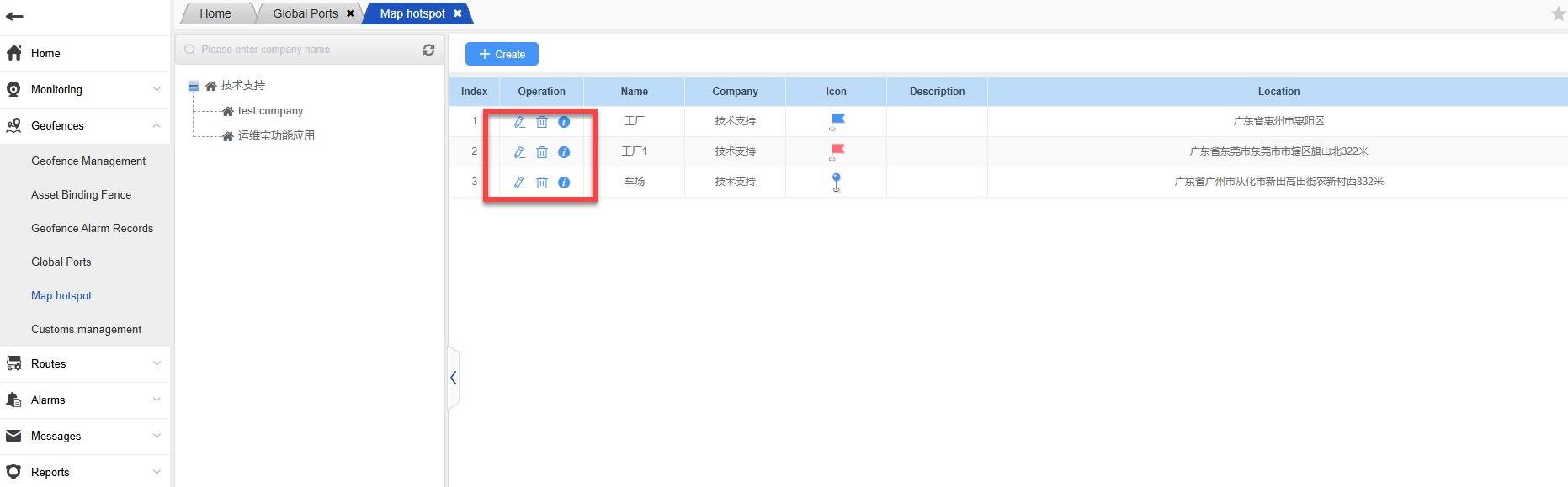Collapse the Geofences sidebar section
Image resolution: width=1568 pixels, height=487 pixels.
[84, 126]
